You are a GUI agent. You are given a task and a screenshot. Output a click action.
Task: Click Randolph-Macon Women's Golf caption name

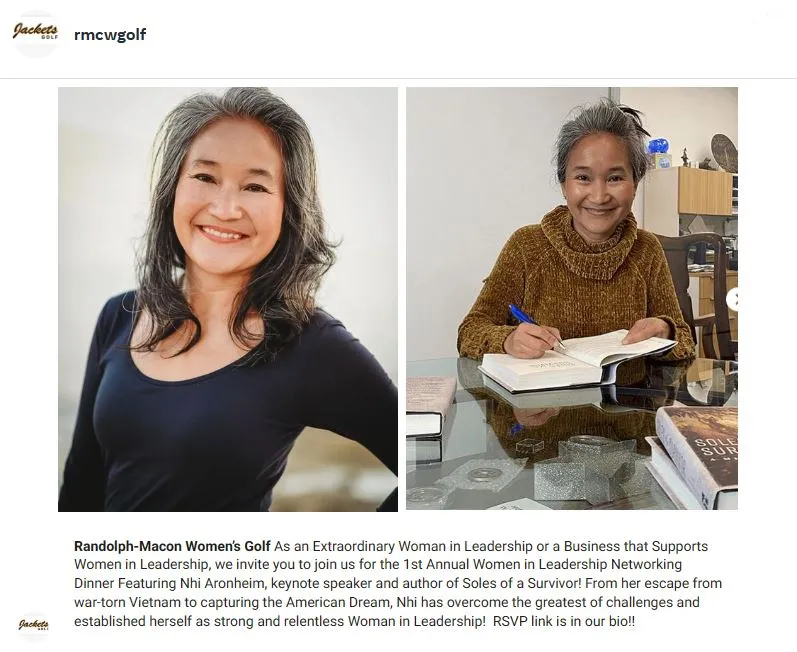coord(172,546)
